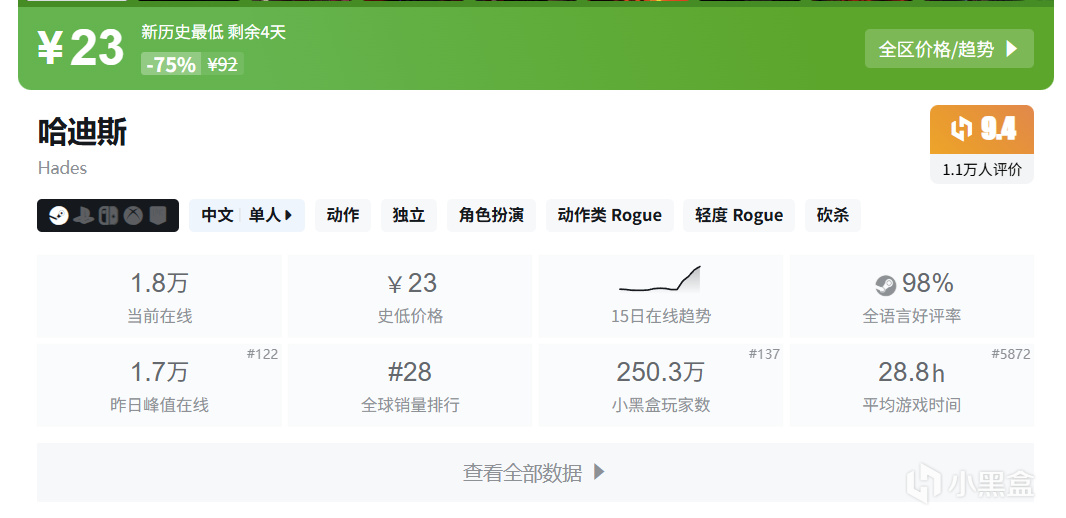Image resolution: width=1066 pixels, height=518 pixels.
Task: Open 全区价格/趋势 price trend
Action: tap(949, 48)
